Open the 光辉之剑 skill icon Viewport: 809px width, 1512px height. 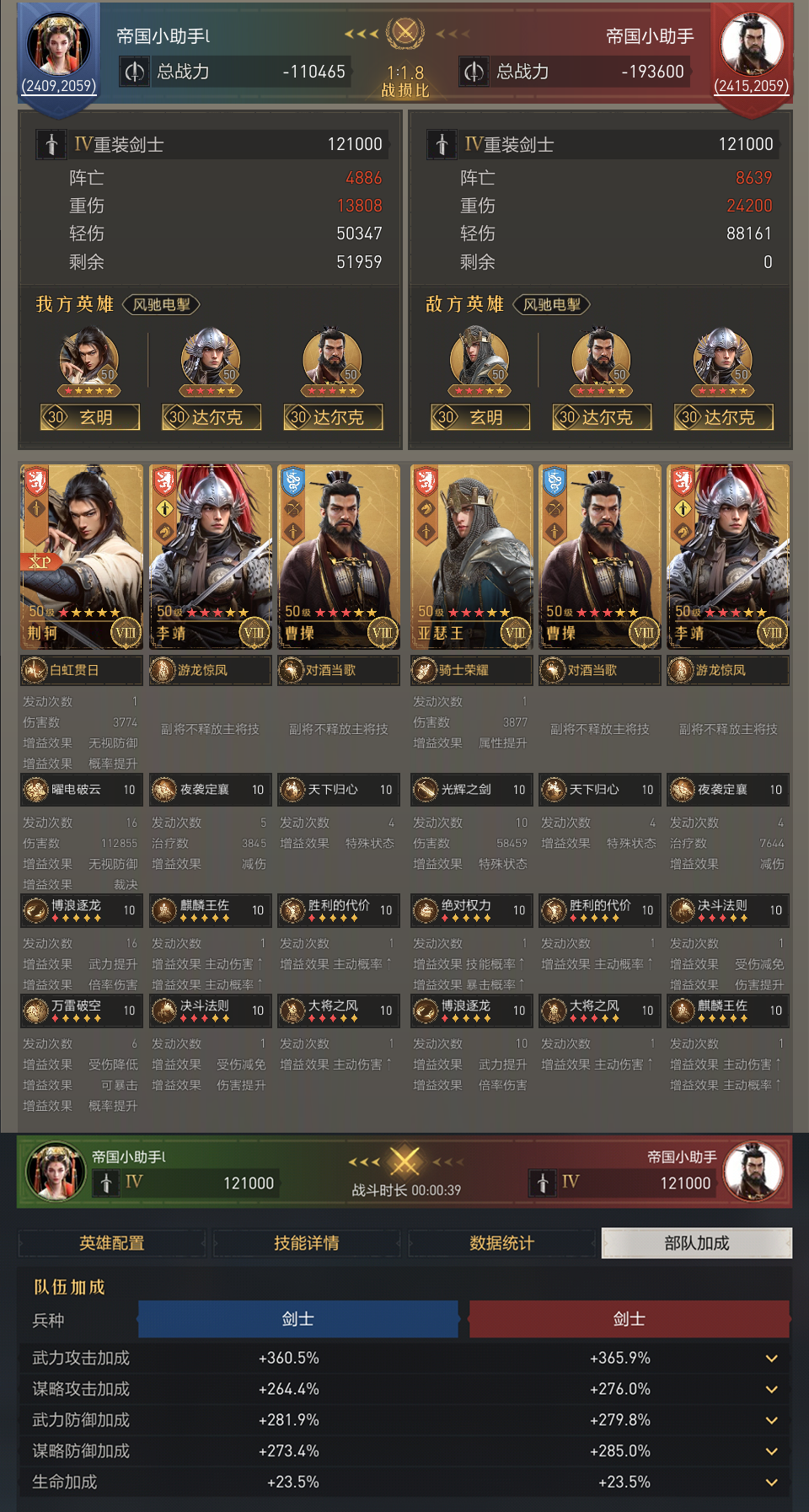(x=426, y=790)
